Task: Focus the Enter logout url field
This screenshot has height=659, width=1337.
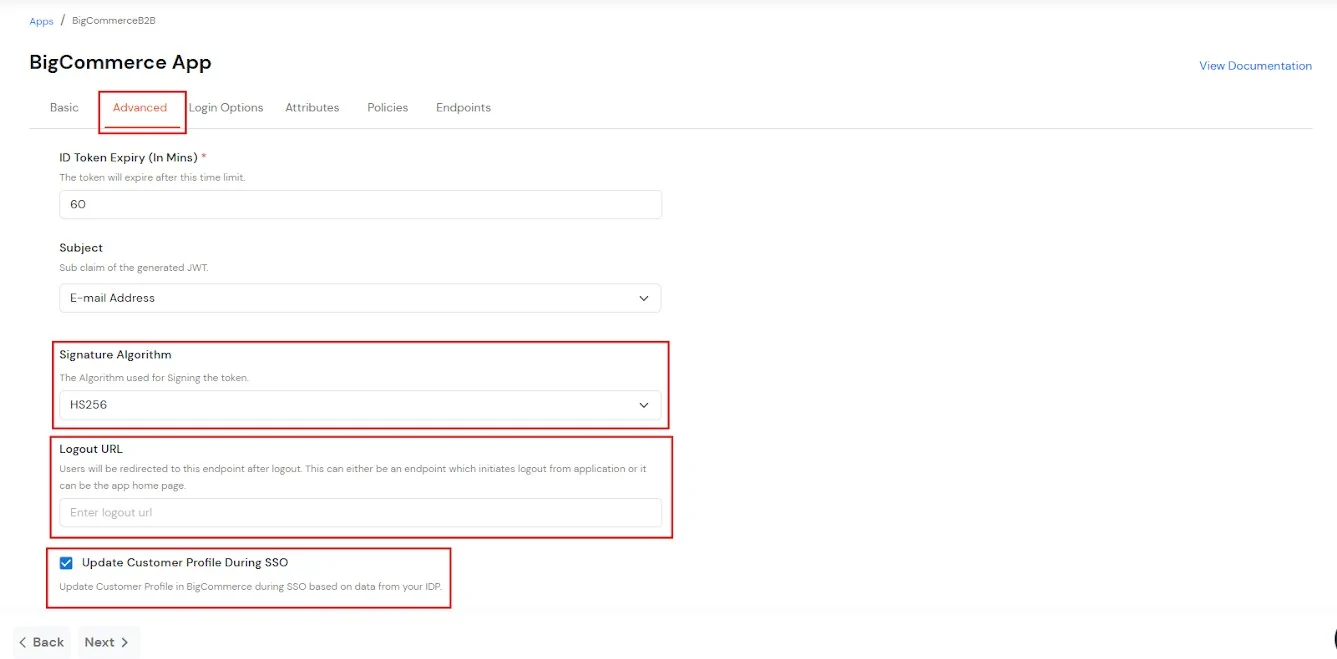Action: point(360,513)
